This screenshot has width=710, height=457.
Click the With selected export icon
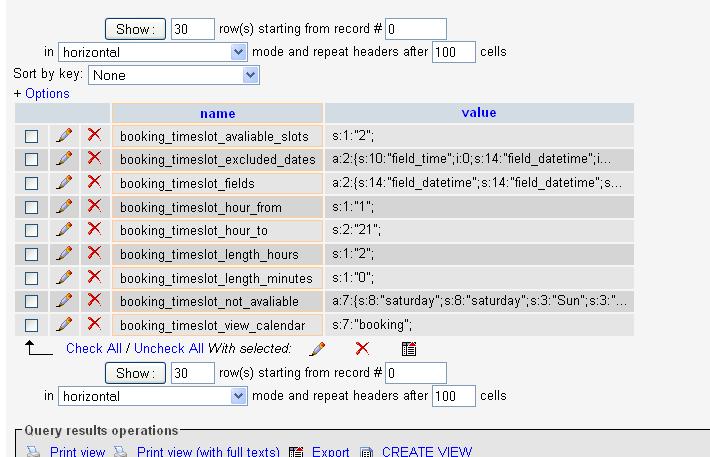tap(408, 349)
